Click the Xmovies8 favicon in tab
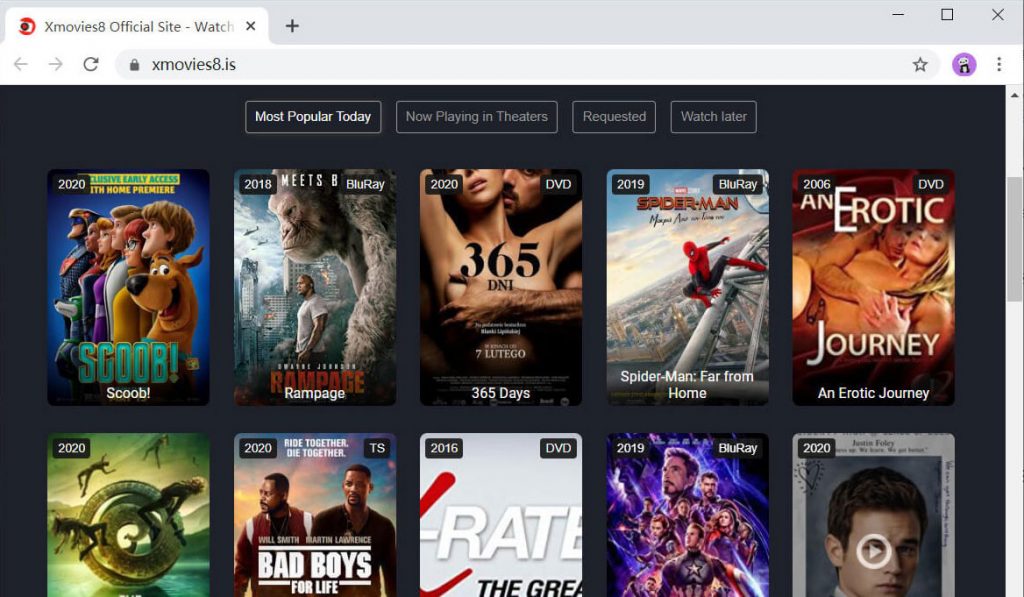 [x=27, y=26]
